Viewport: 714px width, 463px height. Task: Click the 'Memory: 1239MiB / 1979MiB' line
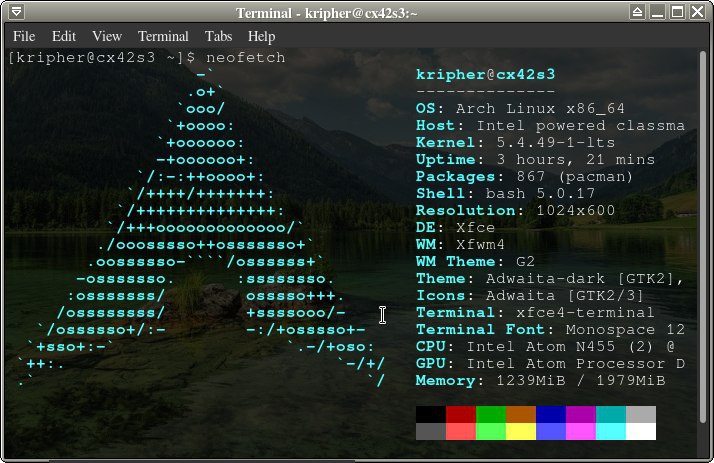tap(541, 381)
